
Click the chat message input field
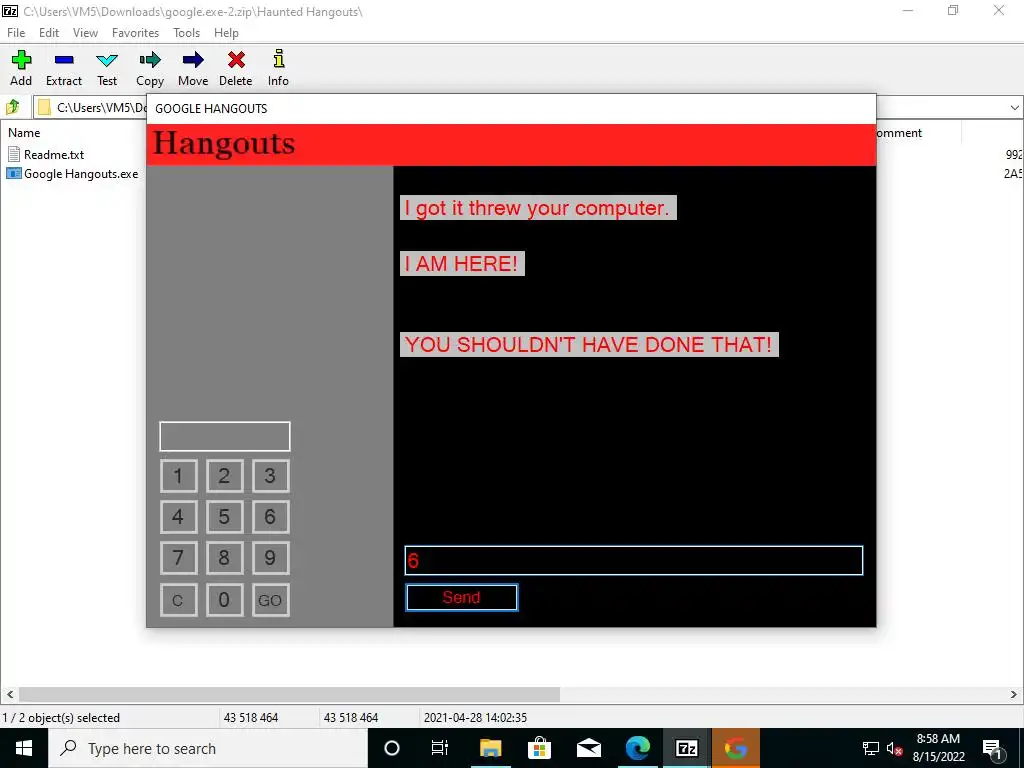point(633,560)
